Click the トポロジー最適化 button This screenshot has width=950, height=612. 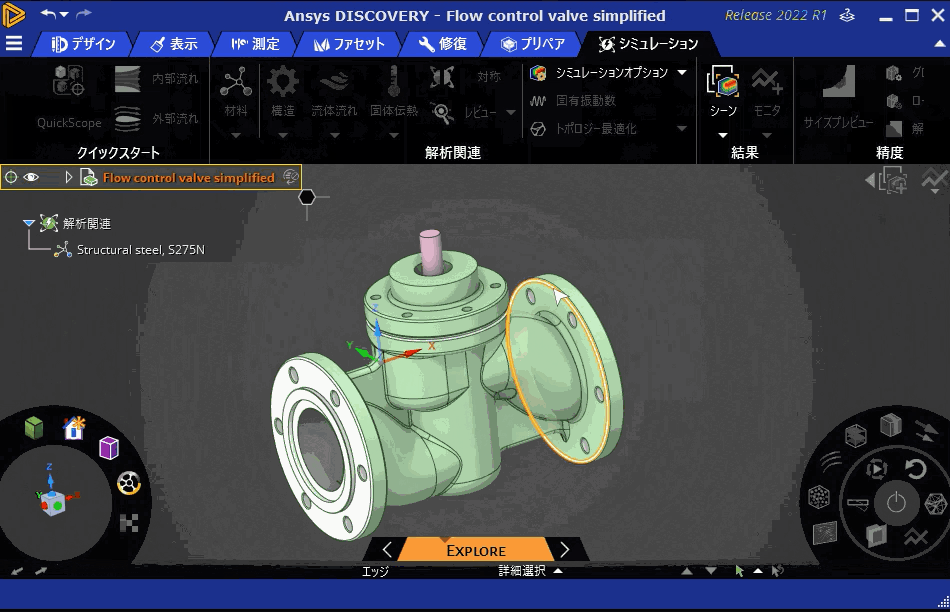pos(583,128)
